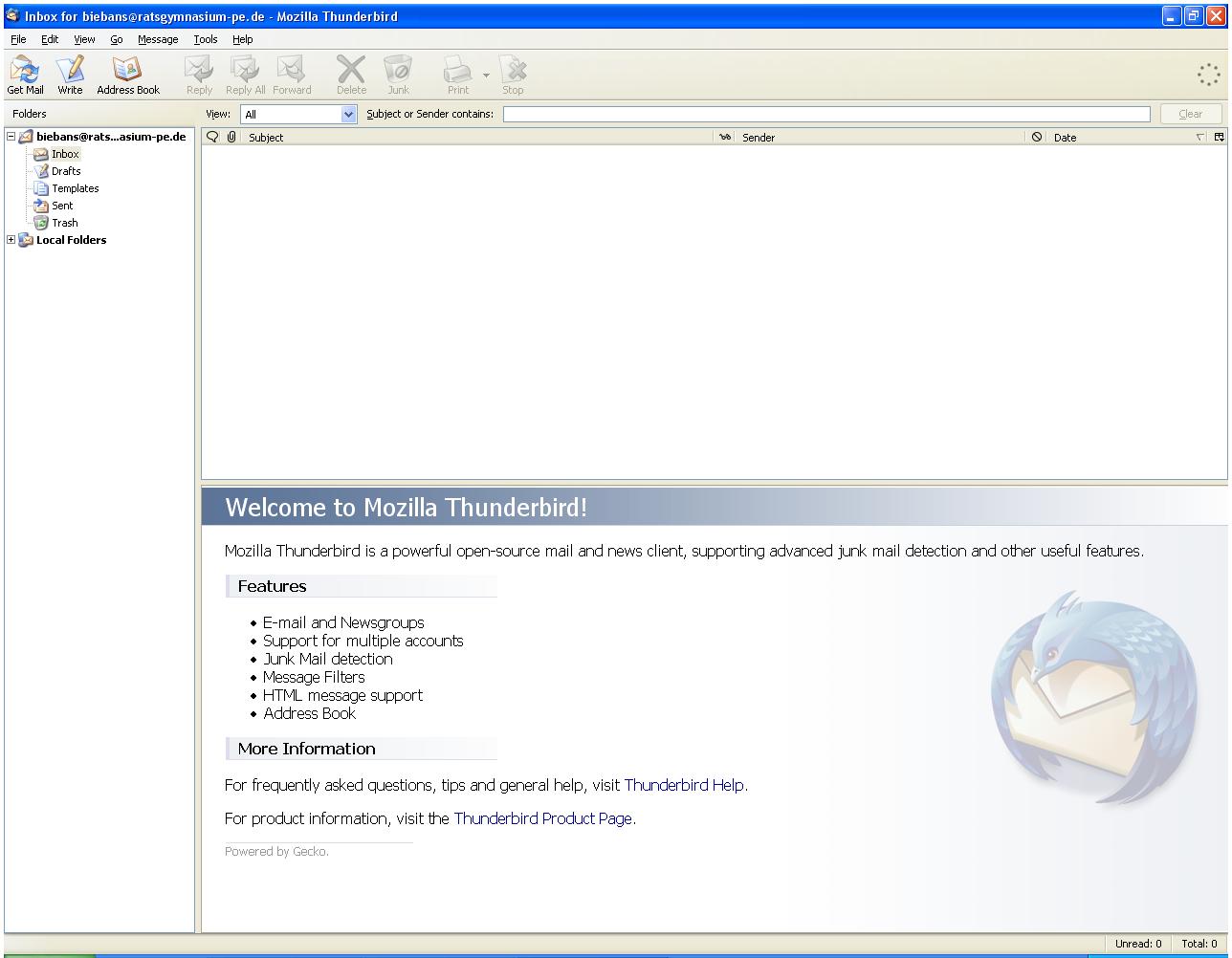This screenshot has width=1232, height=958.
Task: Sort messages by the thread column icon
Action: pos(212,137)
